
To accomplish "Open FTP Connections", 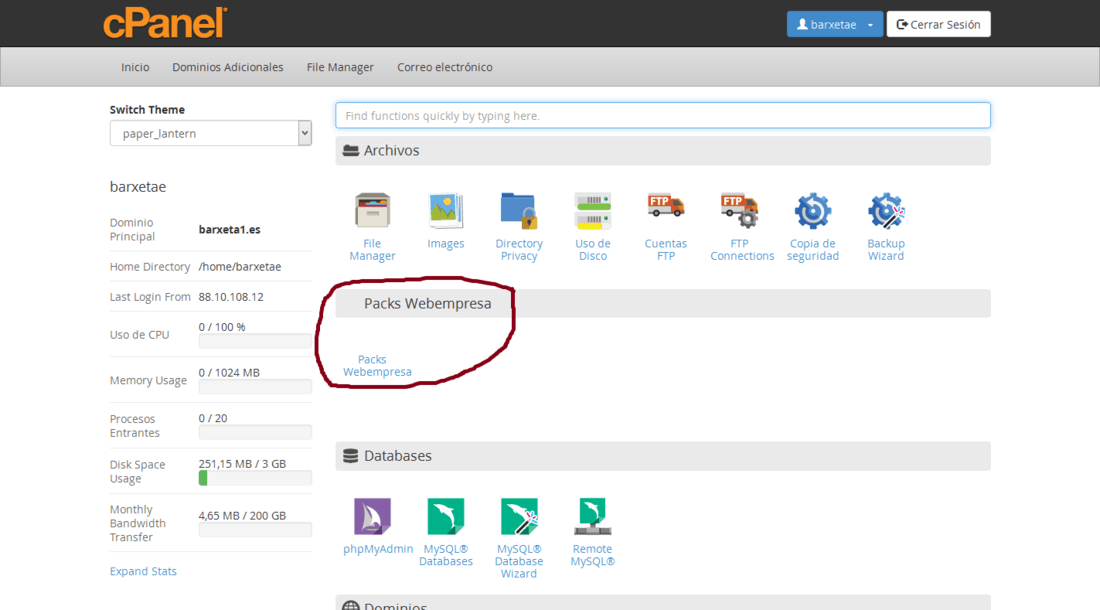I will (x=739, y=210).
